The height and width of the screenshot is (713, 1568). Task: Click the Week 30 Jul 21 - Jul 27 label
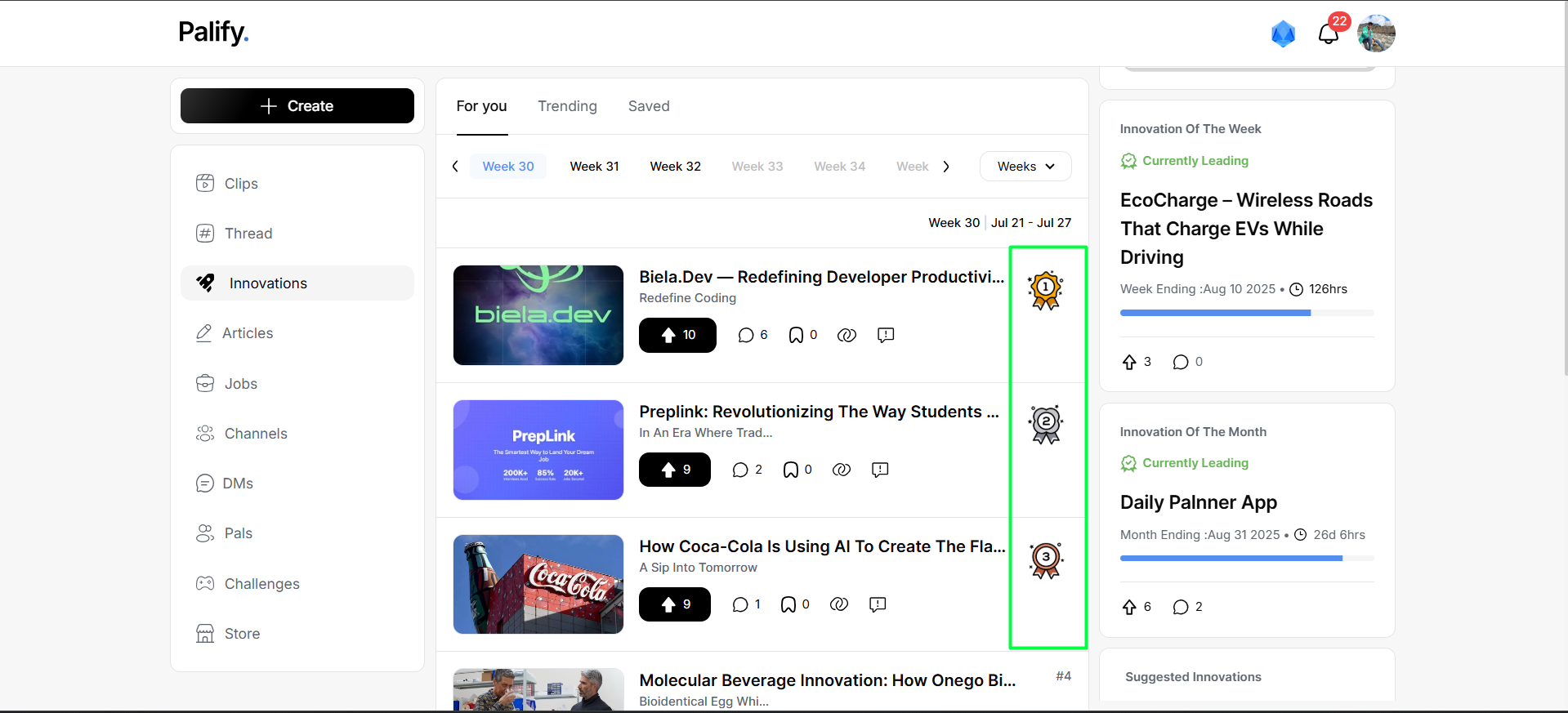[x=999, y=223]
